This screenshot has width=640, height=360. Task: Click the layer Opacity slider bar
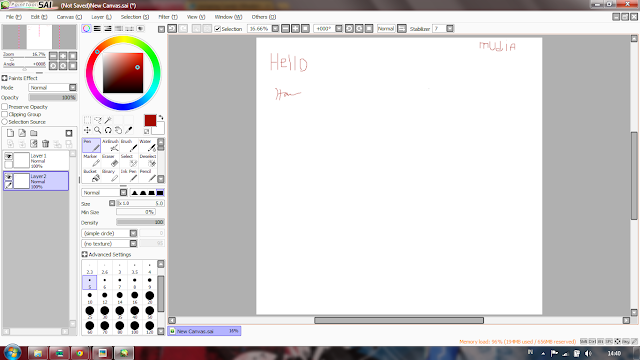coord(52,98)
